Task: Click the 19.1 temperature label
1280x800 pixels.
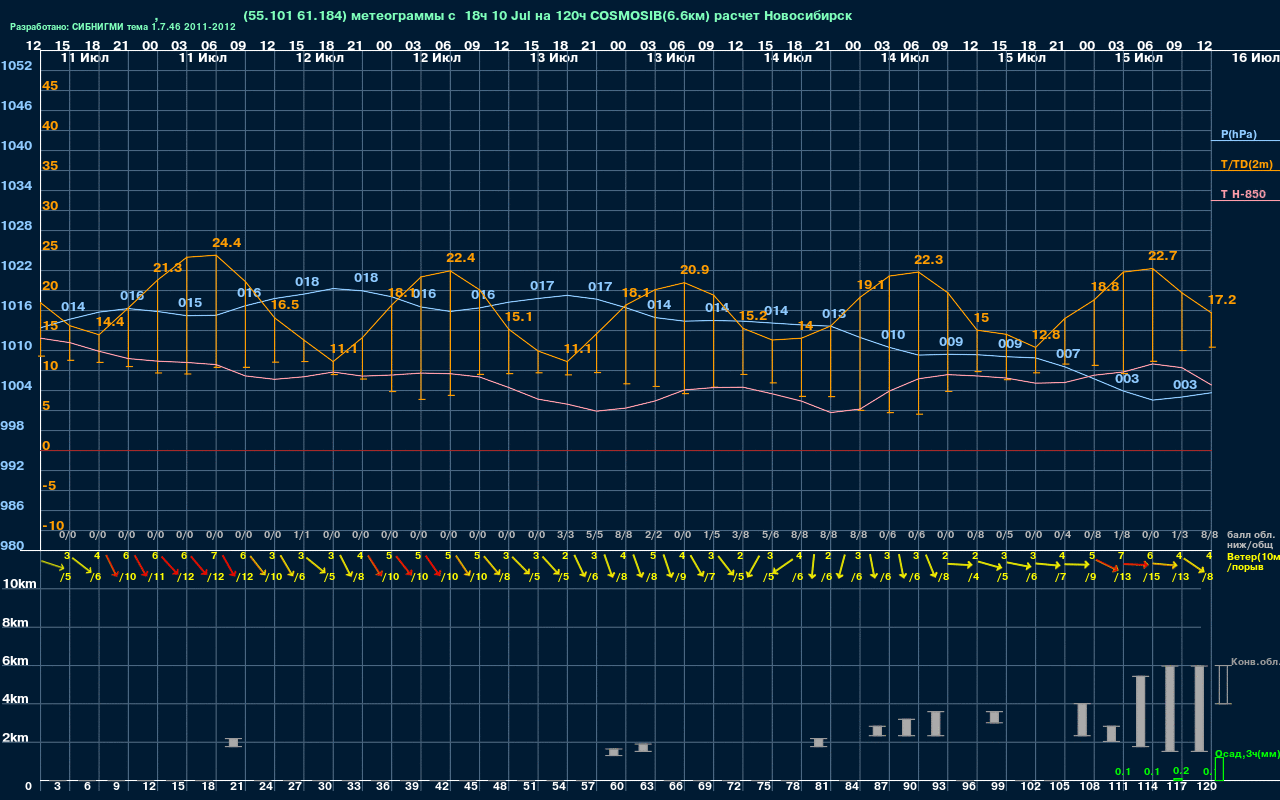Action: pyautogui.click(x=871, y=285)
